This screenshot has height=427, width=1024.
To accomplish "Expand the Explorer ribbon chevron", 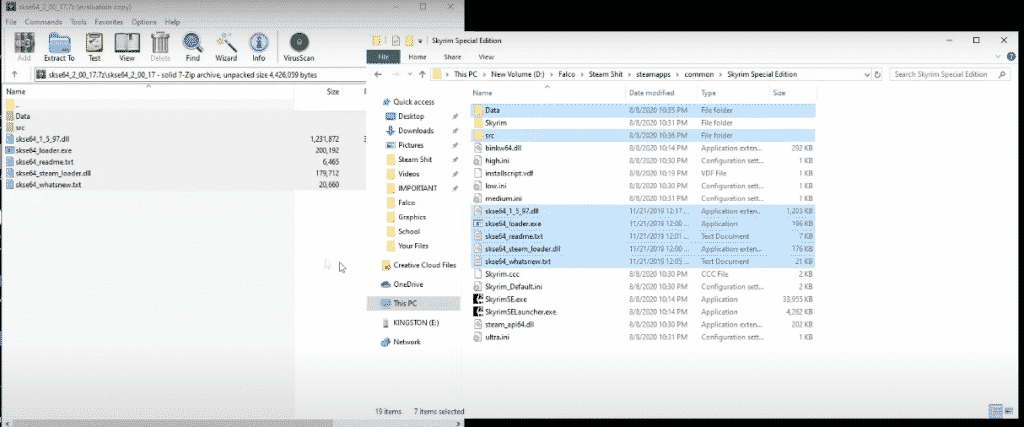I will [998, 57].
